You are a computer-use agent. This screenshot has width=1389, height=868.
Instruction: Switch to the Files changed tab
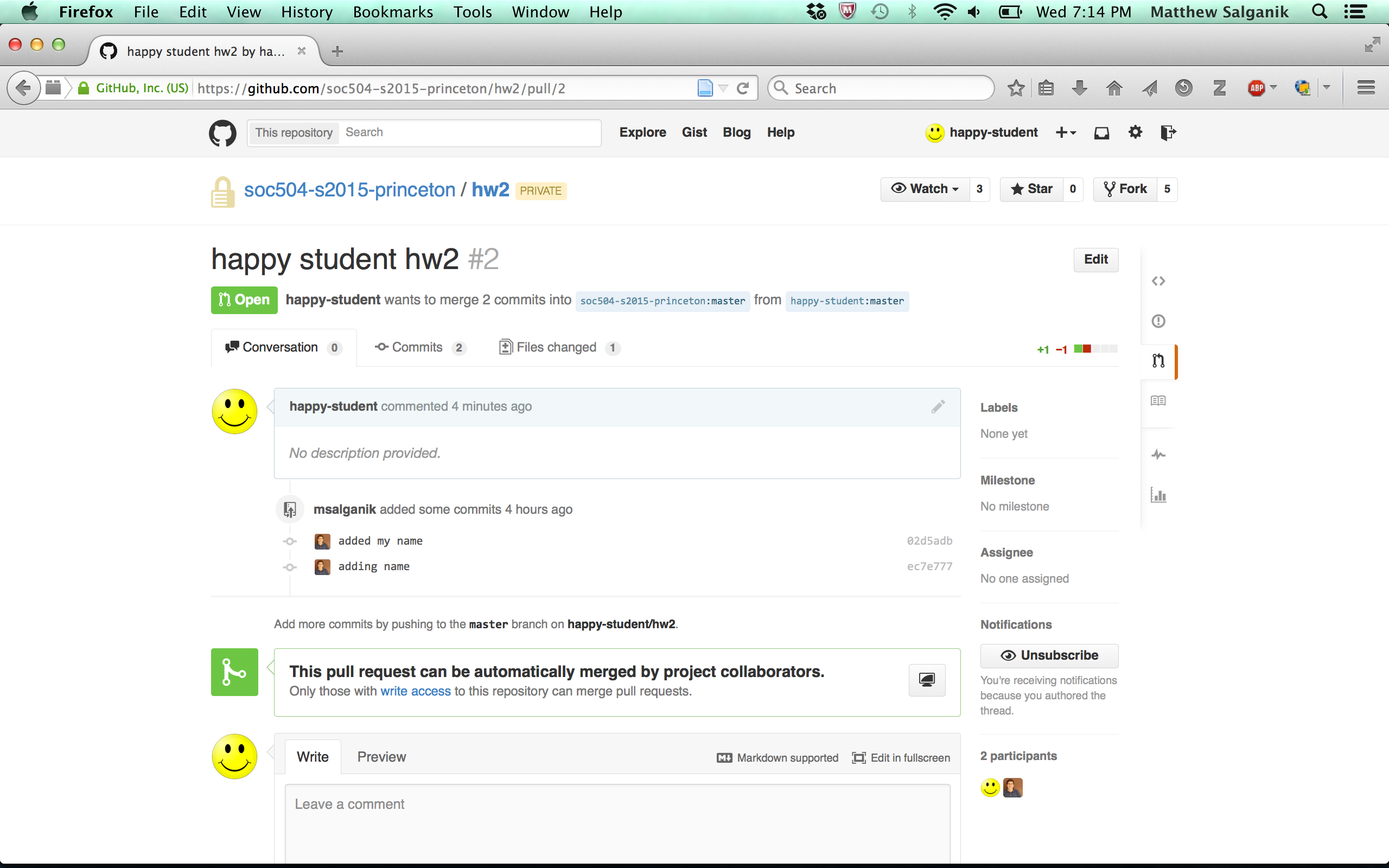(x=556, y=347)
